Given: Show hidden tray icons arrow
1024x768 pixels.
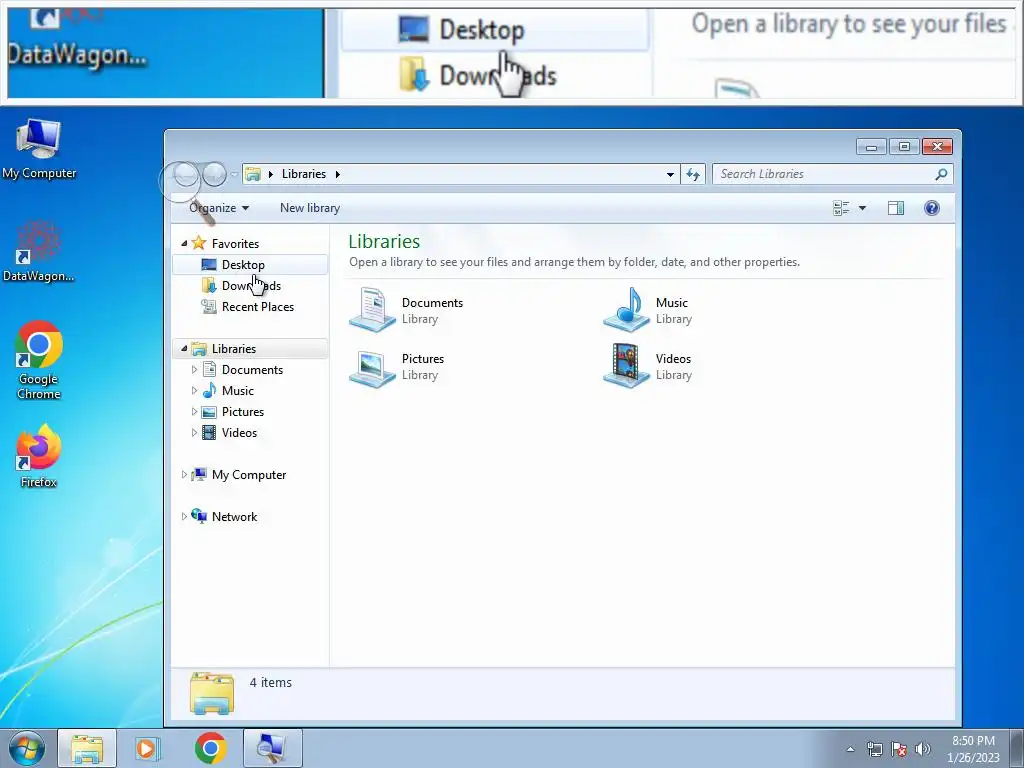Looking at the screenshot, I should click(x=850, y=749).
